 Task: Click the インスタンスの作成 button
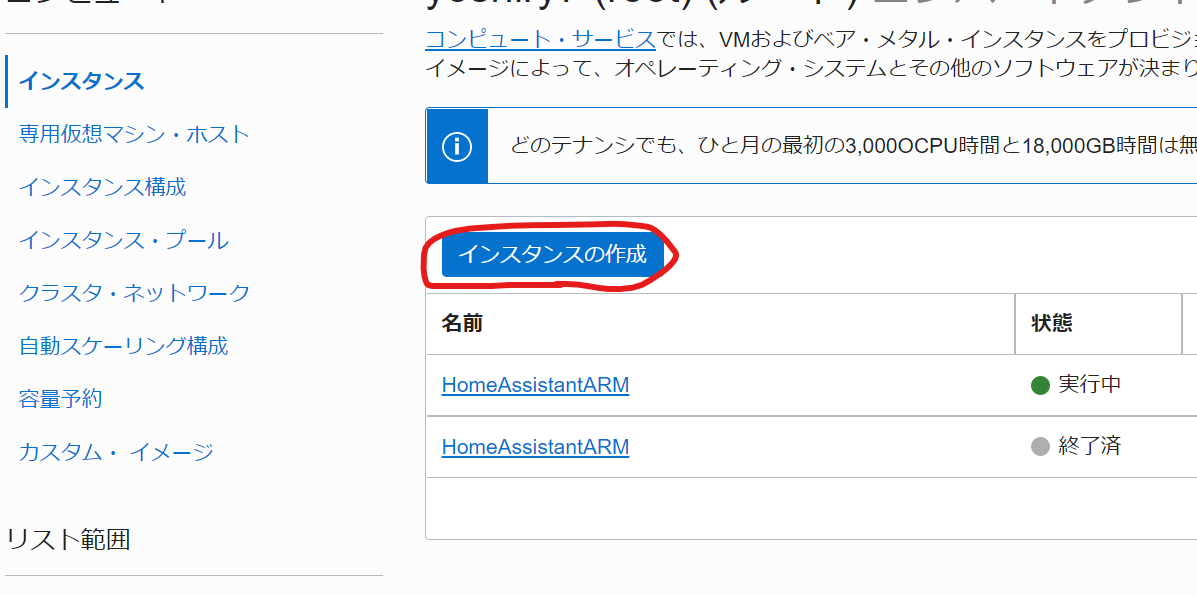[552, 254]
